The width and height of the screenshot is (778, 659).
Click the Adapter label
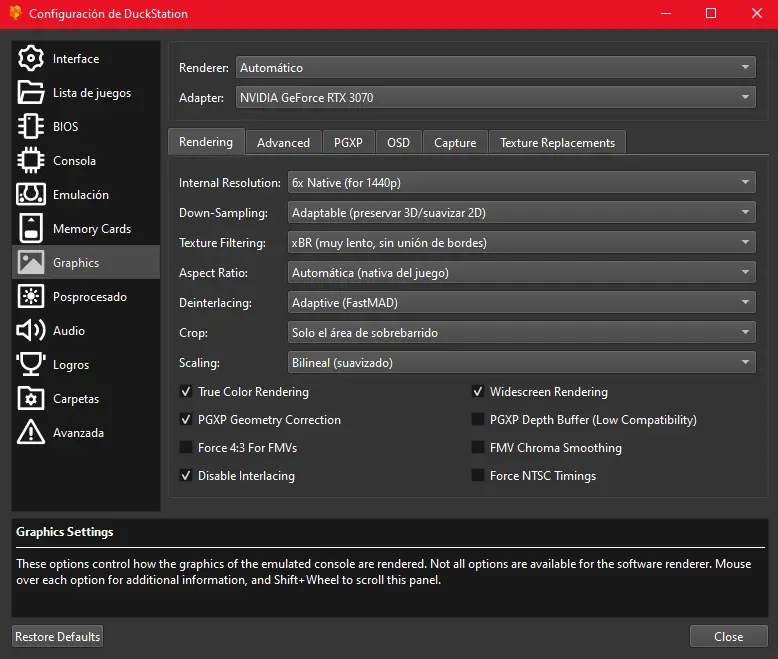point(201,98)
